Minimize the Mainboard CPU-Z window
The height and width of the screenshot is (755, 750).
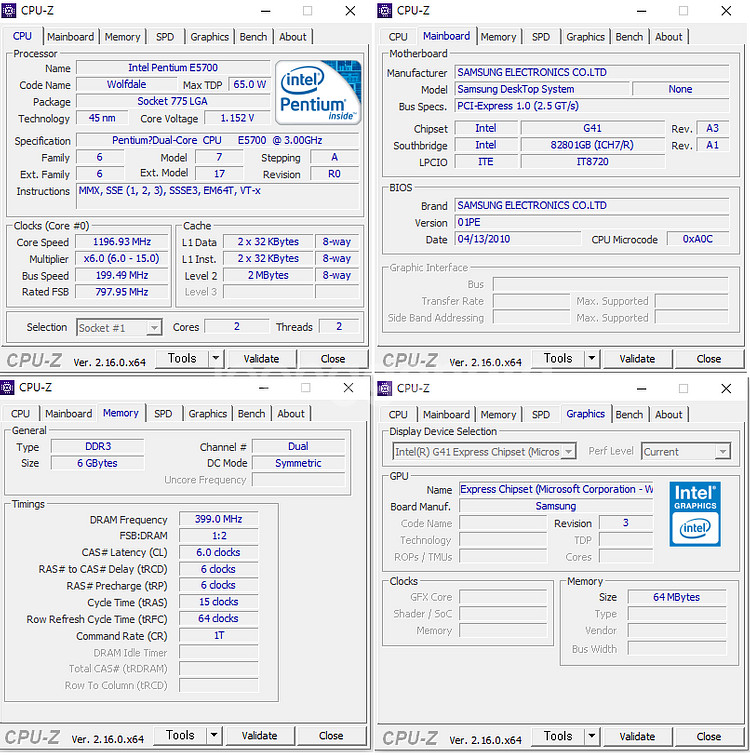pos(641,11)
